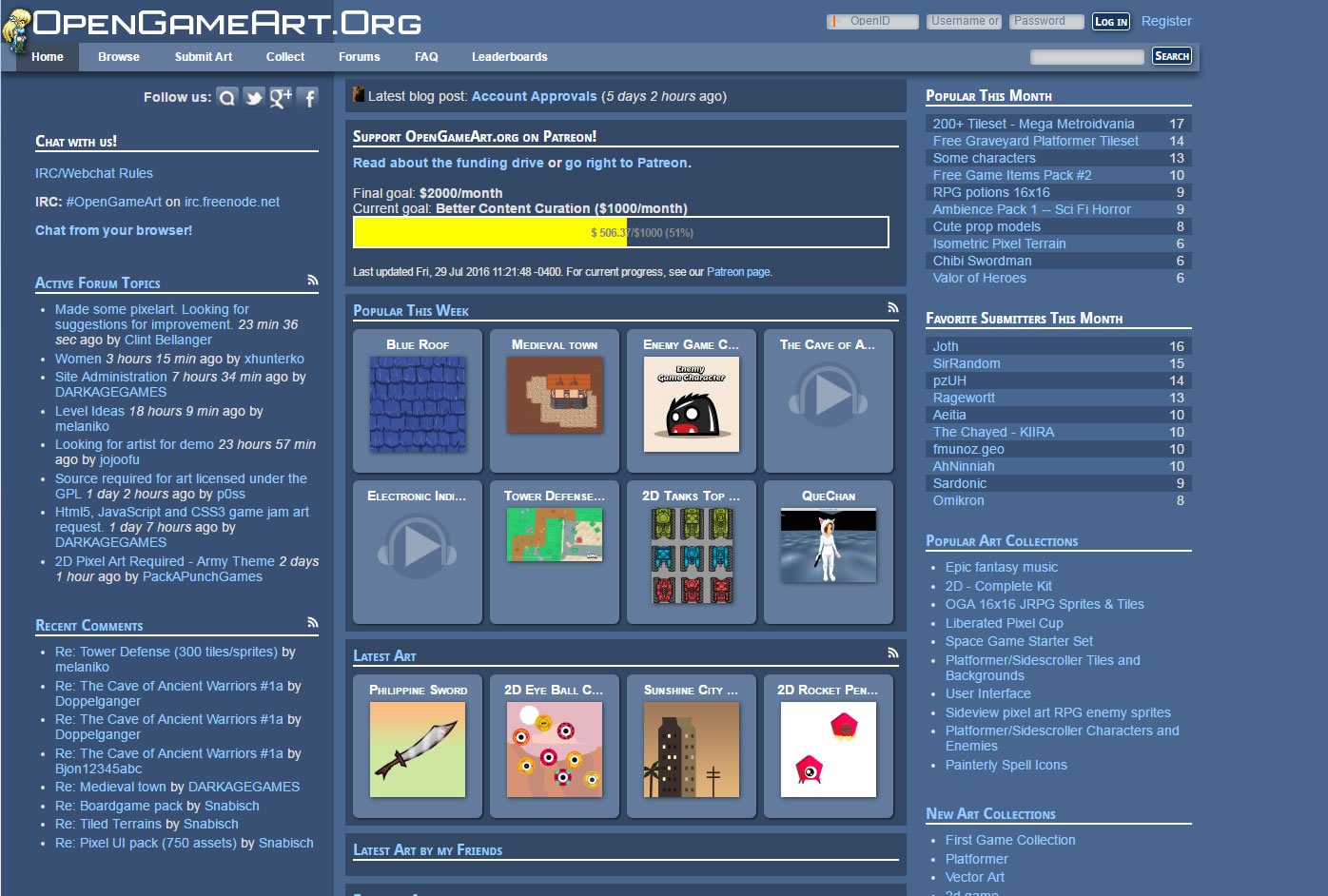This screenshot has height=896, width=1328.
Task: Open 200+ Tileset - Mega Metroidvania
Action: click(1033, 124)
